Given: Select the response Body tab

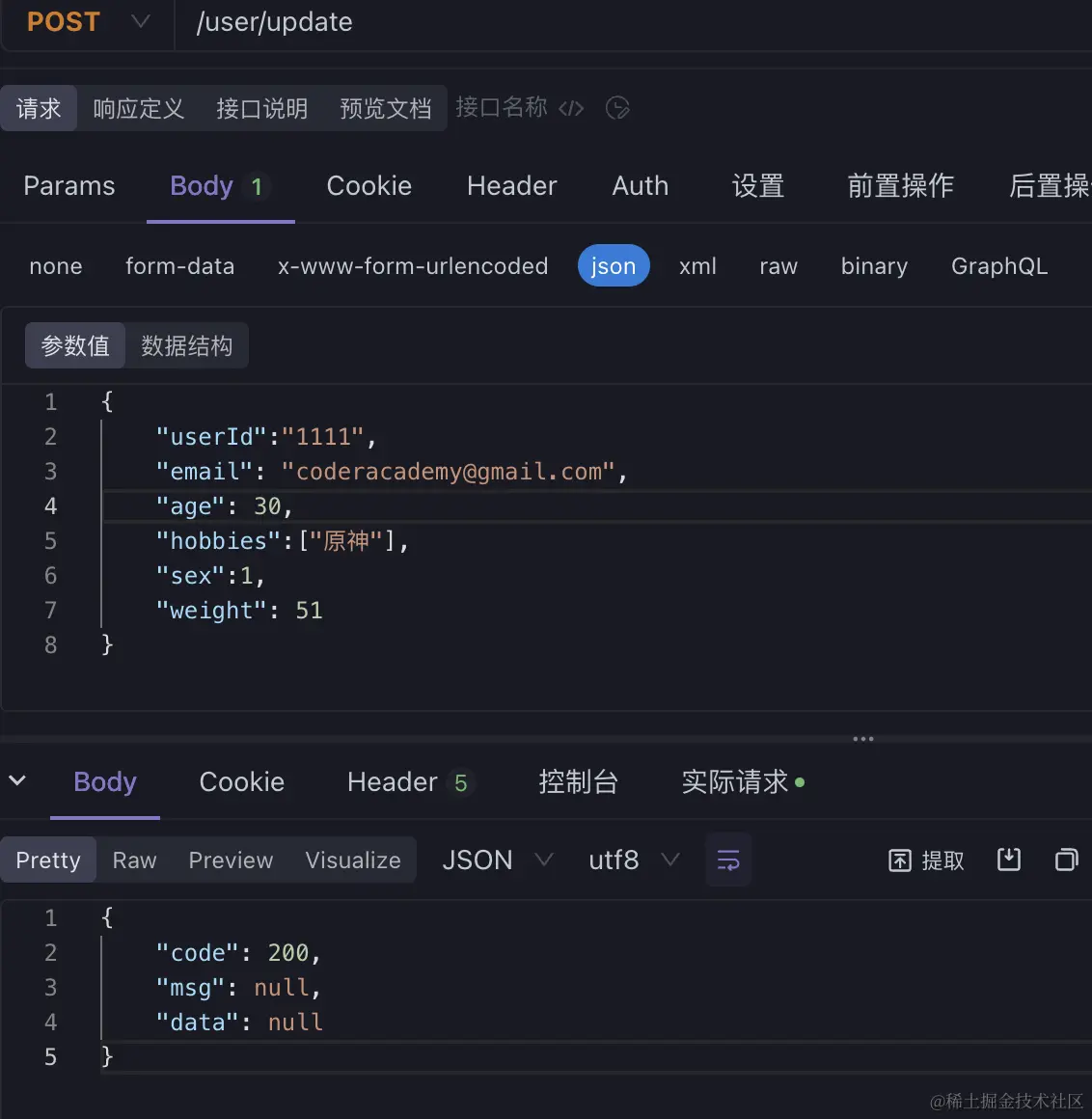Looking at the screenshot, I should [x=105, y=782].
